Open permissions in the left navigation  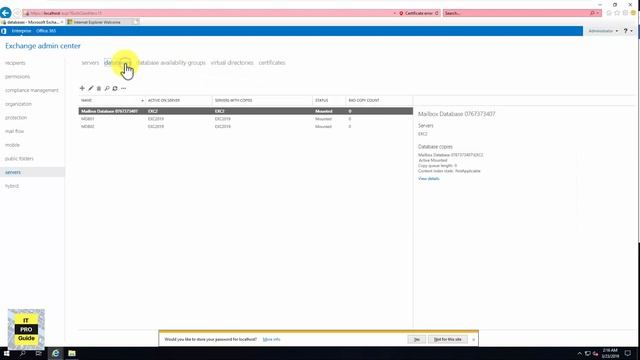coord(18,77)
